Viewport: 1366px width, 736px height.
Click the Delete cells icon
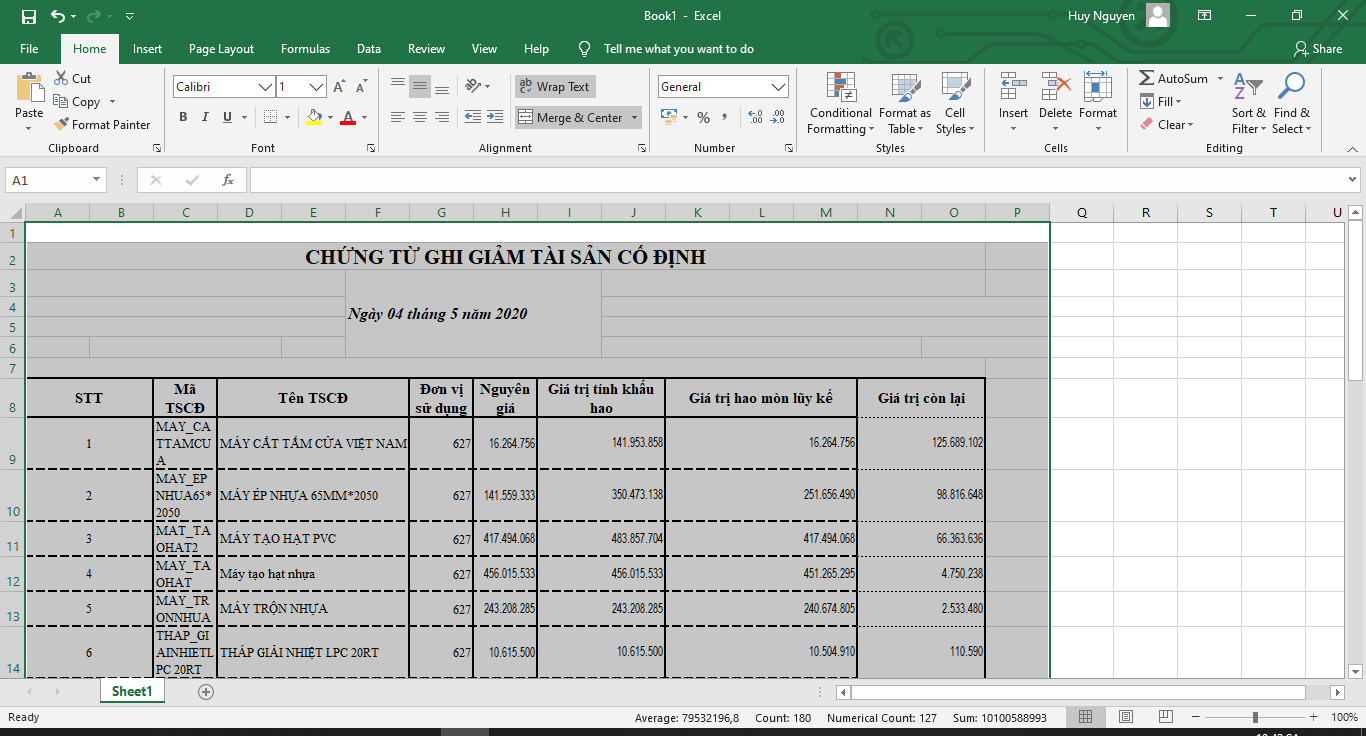[1055, 96]
